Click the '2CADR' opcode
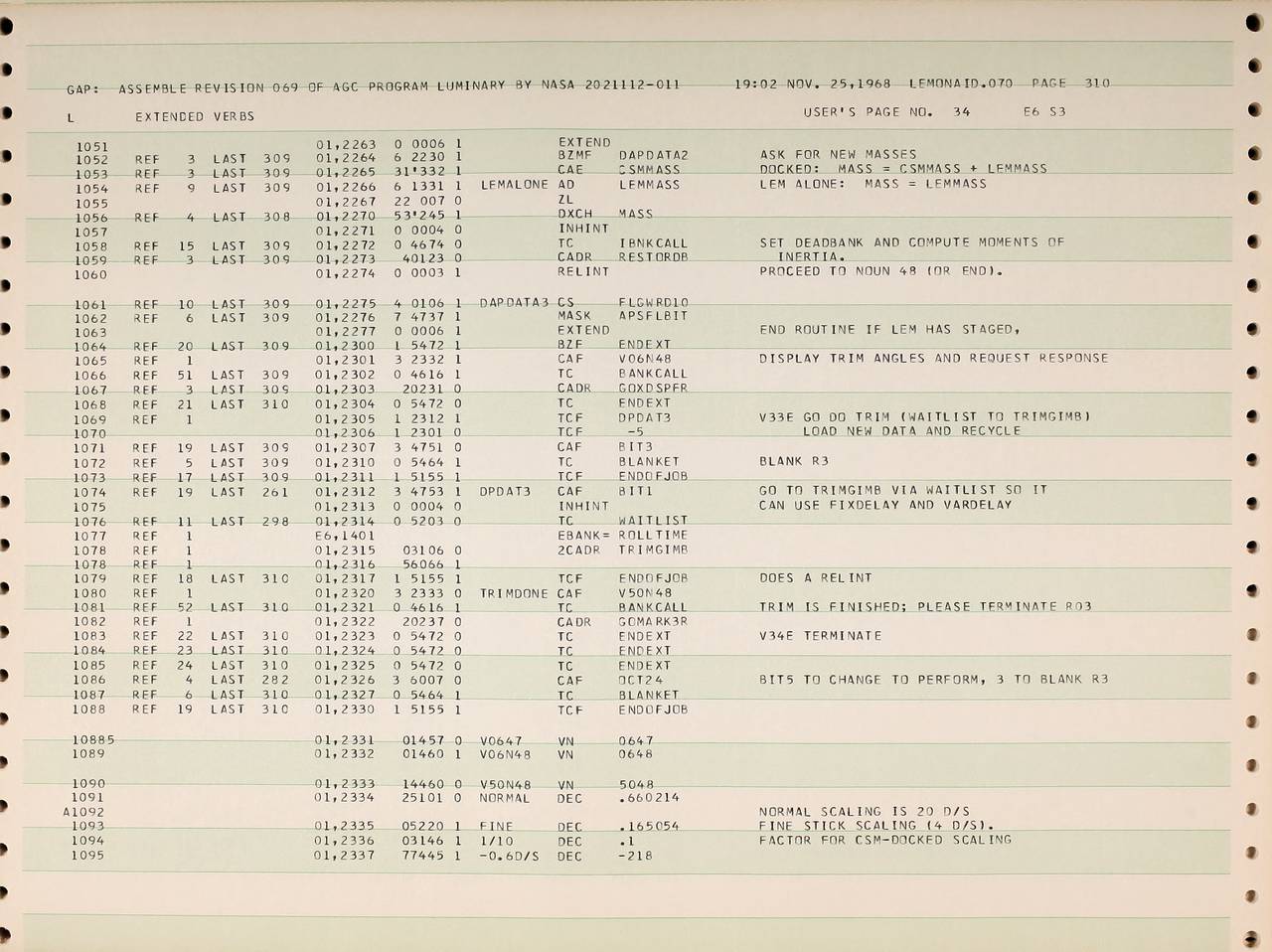 (579, 550)
